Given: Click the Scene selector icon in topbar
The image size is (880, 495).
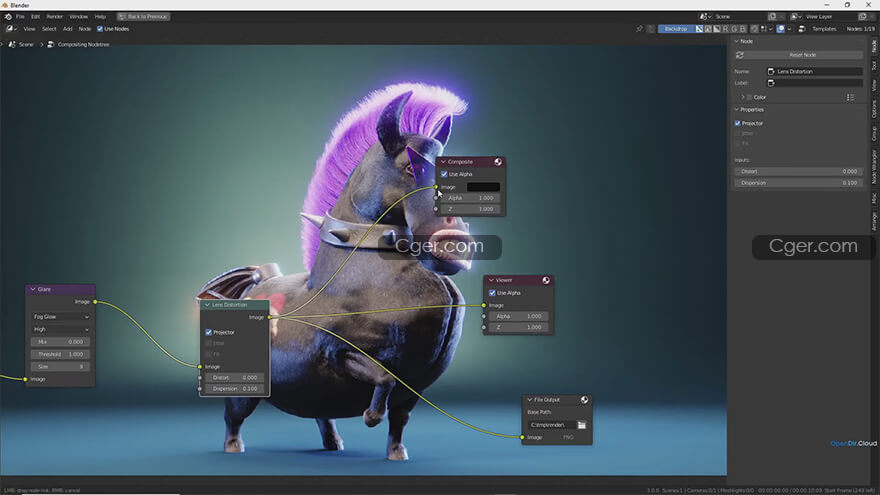Looking at the screenshot, I should 705,17.
